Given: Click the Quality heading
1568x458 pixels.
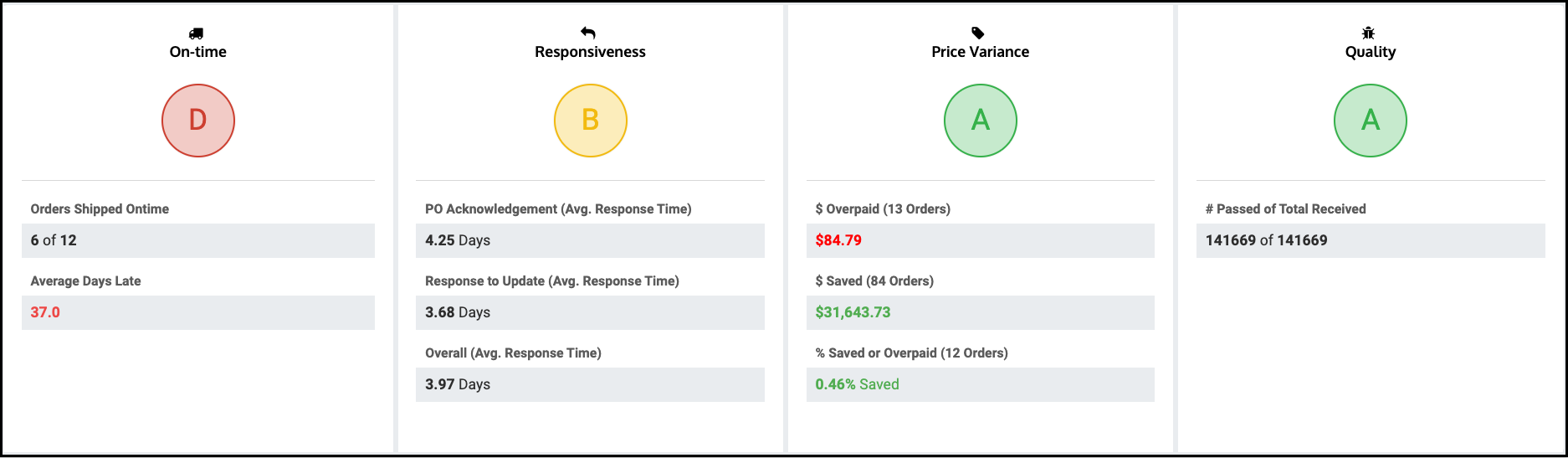Looking at the screenshot, I should point(1371,52).
